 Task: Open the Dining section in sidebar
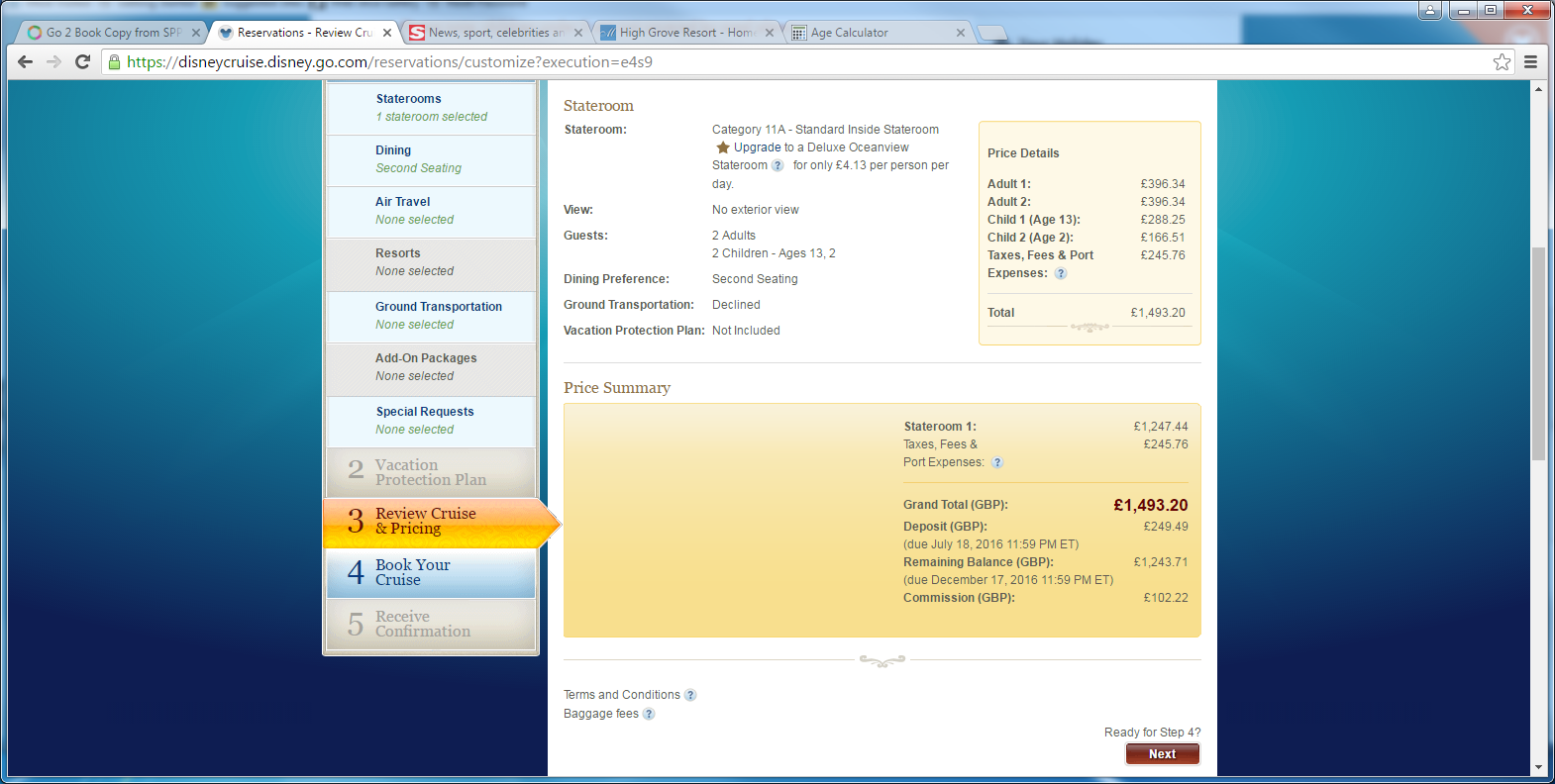pos(431,159)
